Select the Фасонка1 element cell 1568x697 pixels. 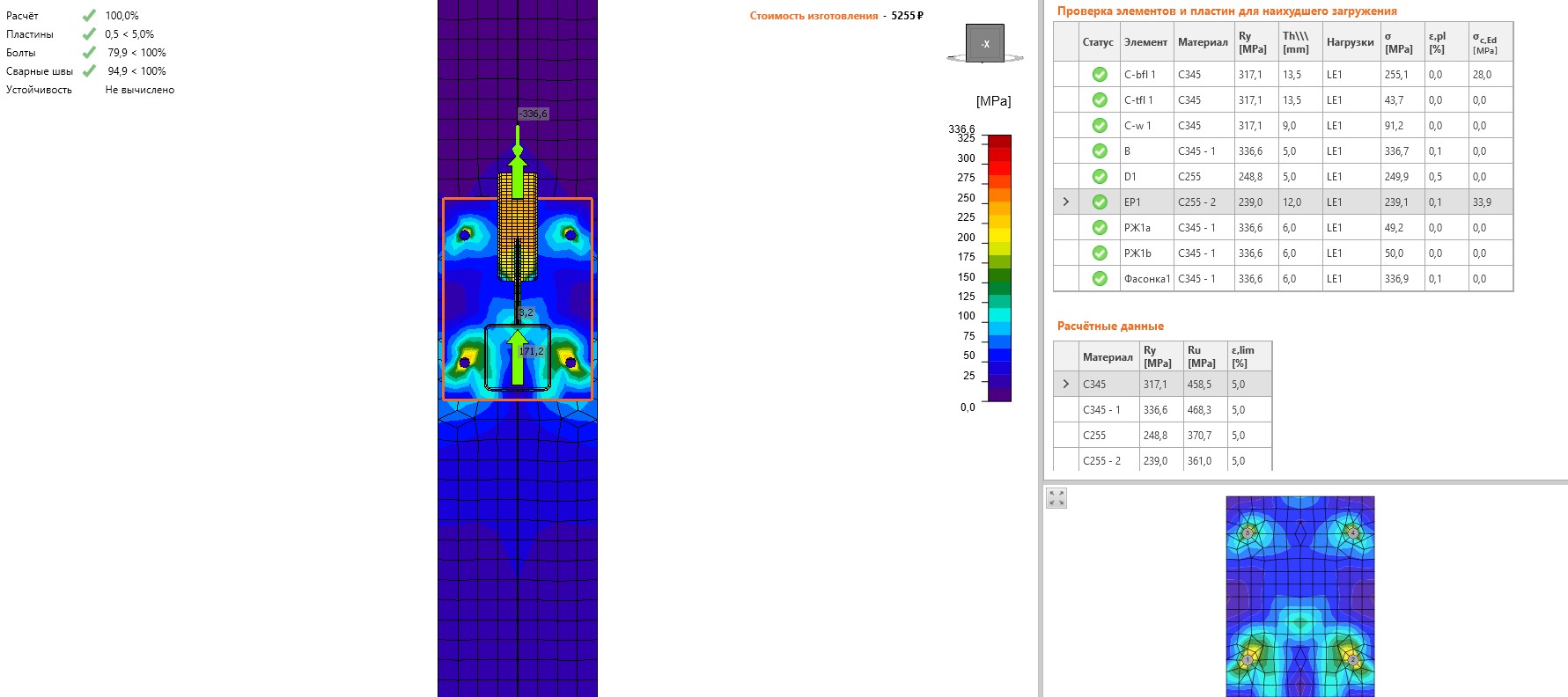(1146, 279)
